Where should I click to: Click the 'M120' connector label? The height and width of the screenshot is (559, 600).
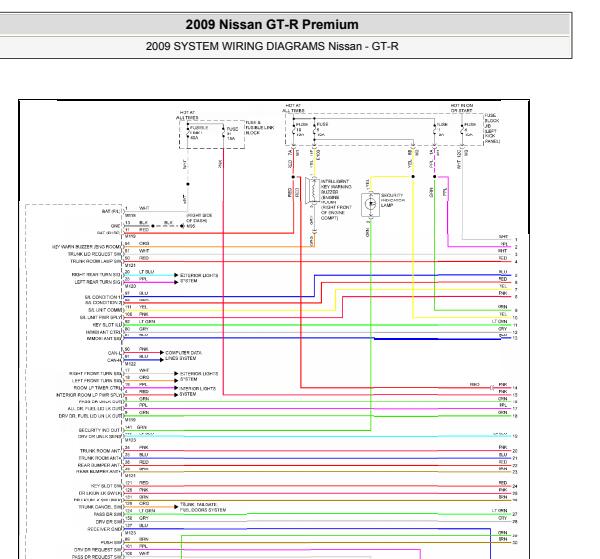[x=130, y=286]
